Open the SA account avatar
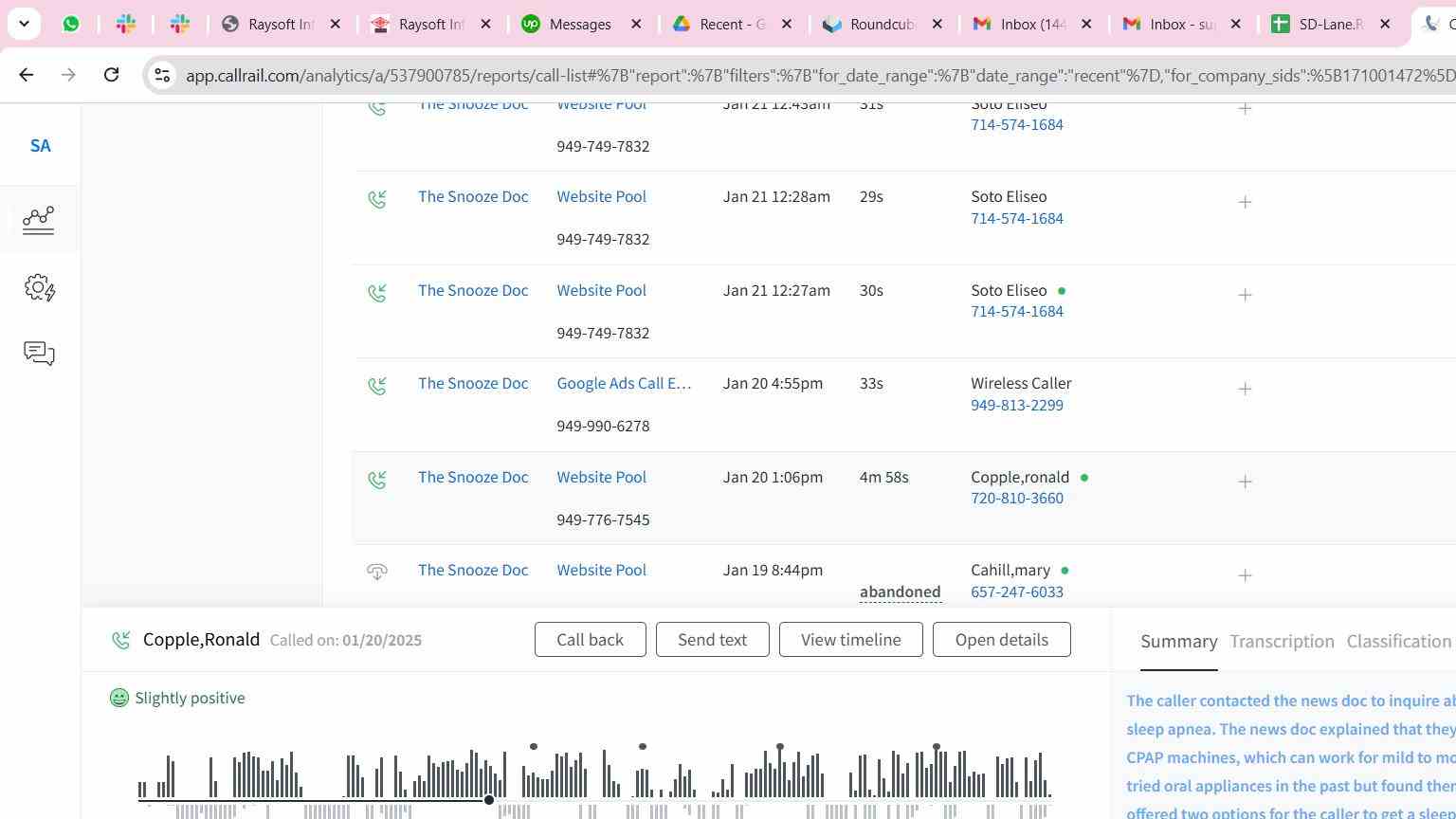 (40, 146)
